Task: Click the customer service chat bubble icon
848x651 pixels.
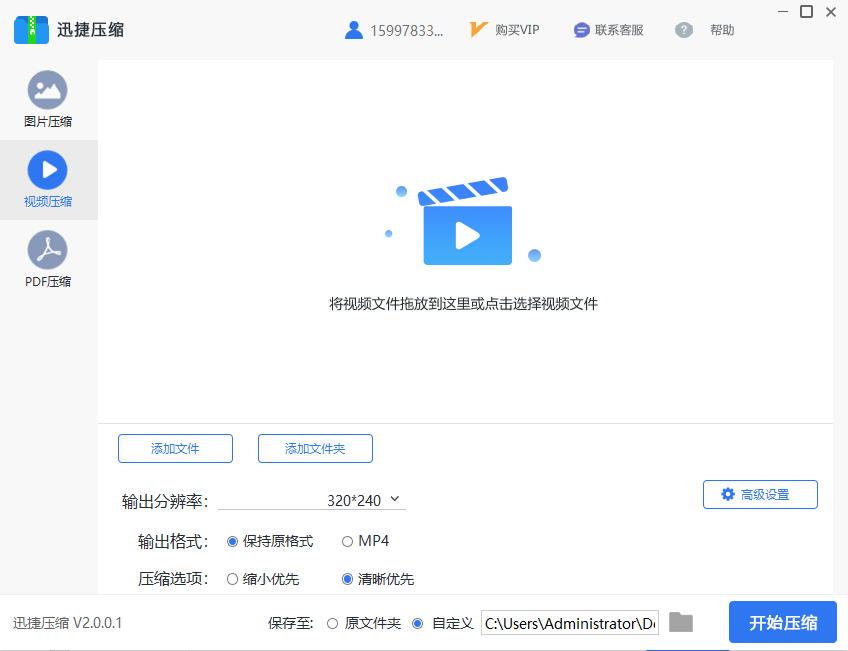Action: pyautogui.click(x=581, y=30)
